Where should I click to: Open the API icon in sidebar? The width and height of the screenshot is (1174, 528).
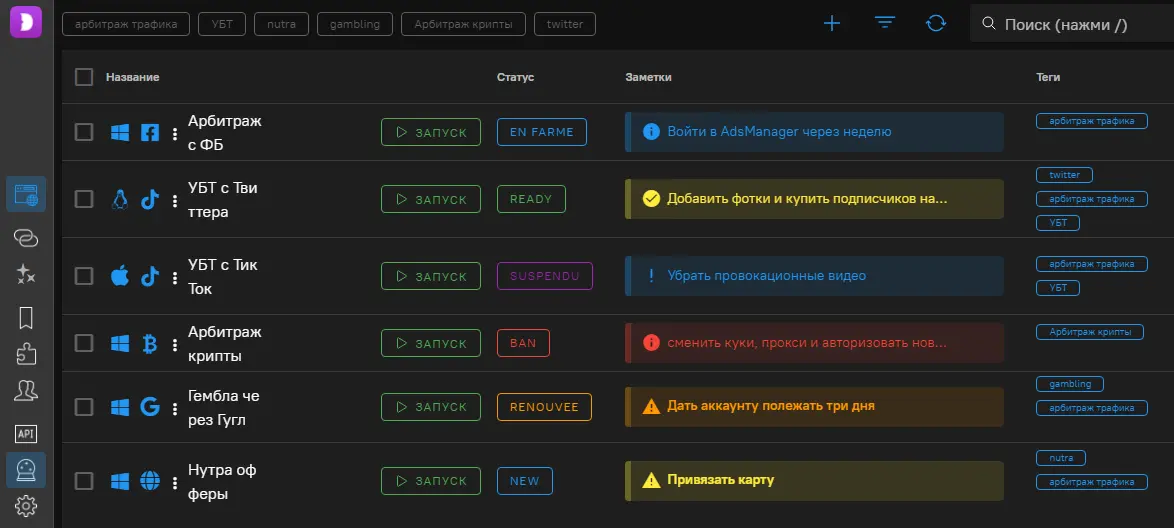(26, 433)
